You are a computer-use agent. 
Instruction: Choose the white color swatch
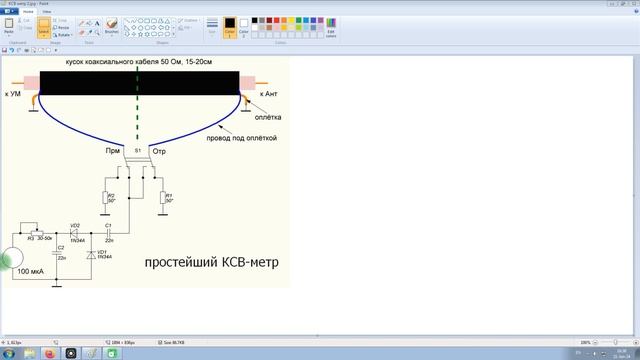(x=255, y=27)
